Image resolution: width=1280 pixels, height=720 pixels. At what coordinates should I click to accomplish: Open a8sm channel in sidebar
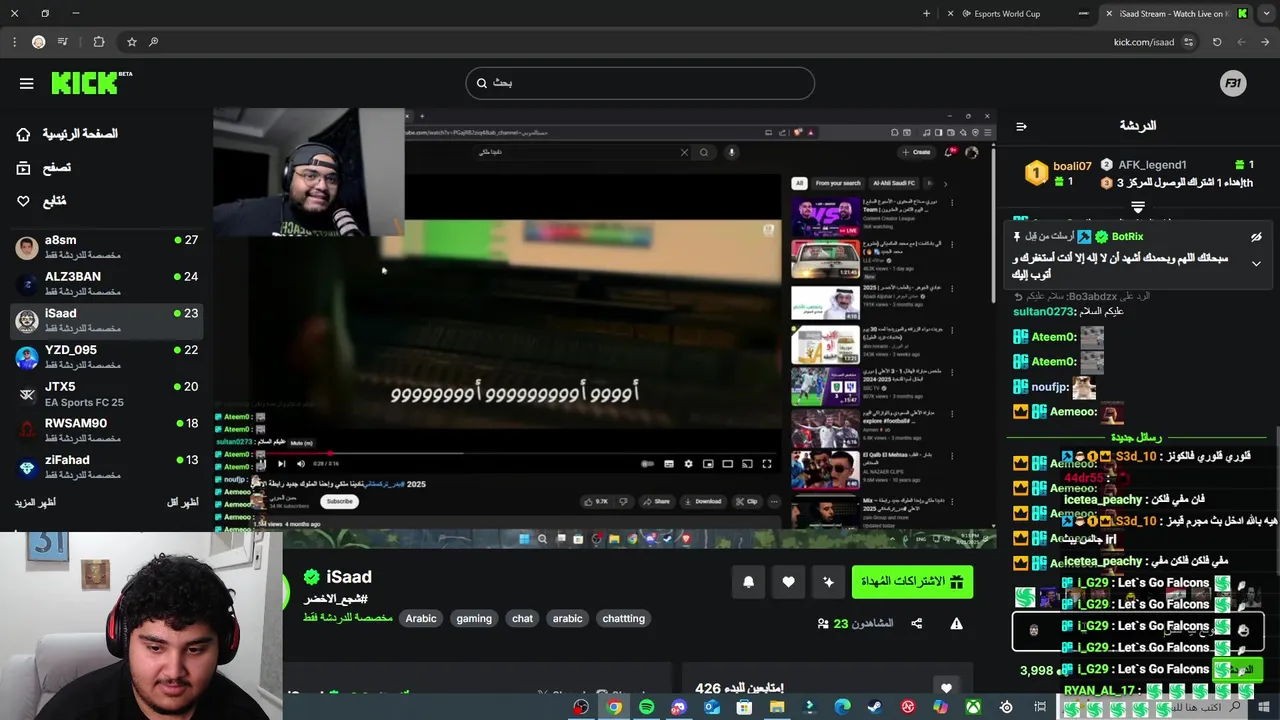pyautogui.click(x=107, y=247)
